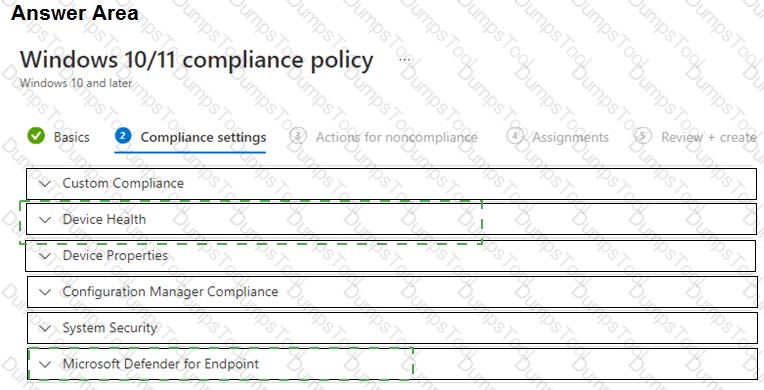The width and height of the screenshot is (764, 390).
Task: Open the Assignments tab
Action: pos(570,137)
